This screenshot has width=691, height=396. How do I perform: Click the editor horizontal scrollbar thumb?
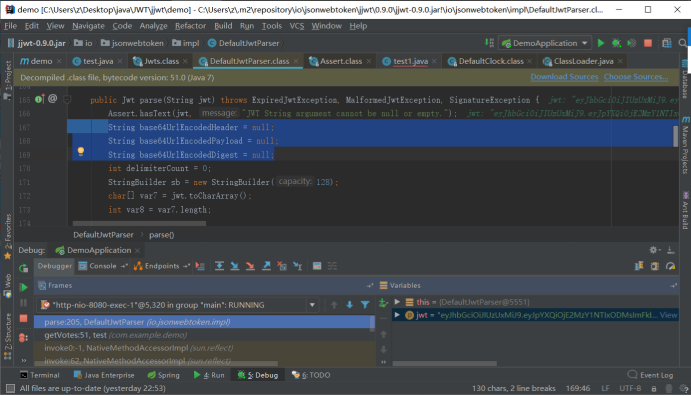pos(139,224)
